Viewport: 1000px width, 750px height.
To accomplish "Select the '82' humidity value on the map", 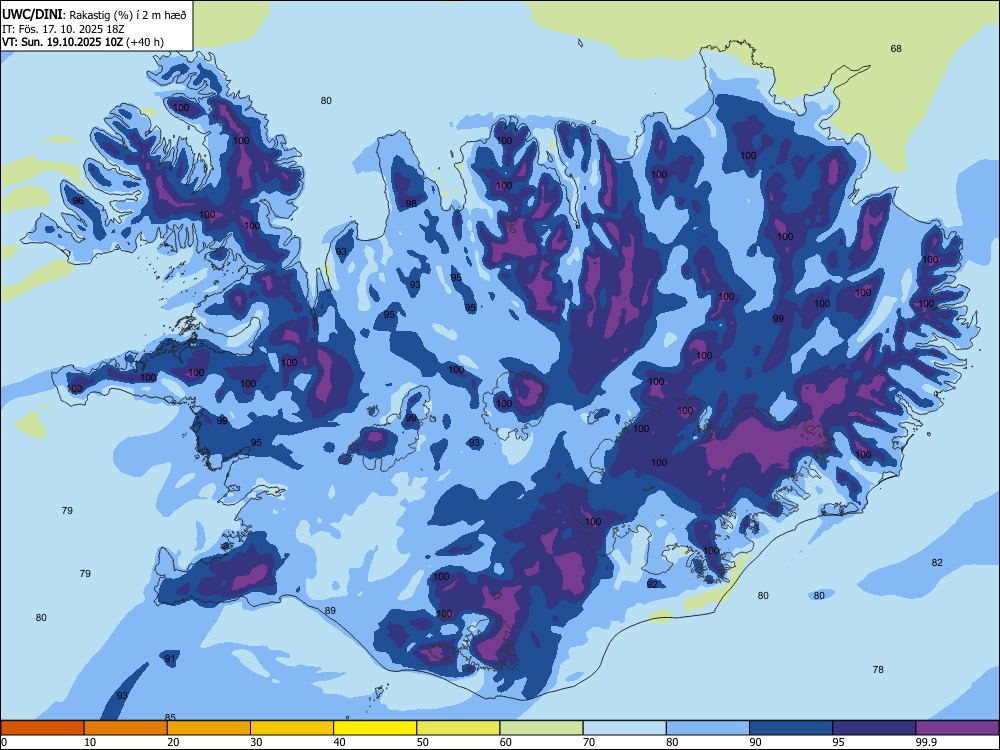I will click(937, 562).
